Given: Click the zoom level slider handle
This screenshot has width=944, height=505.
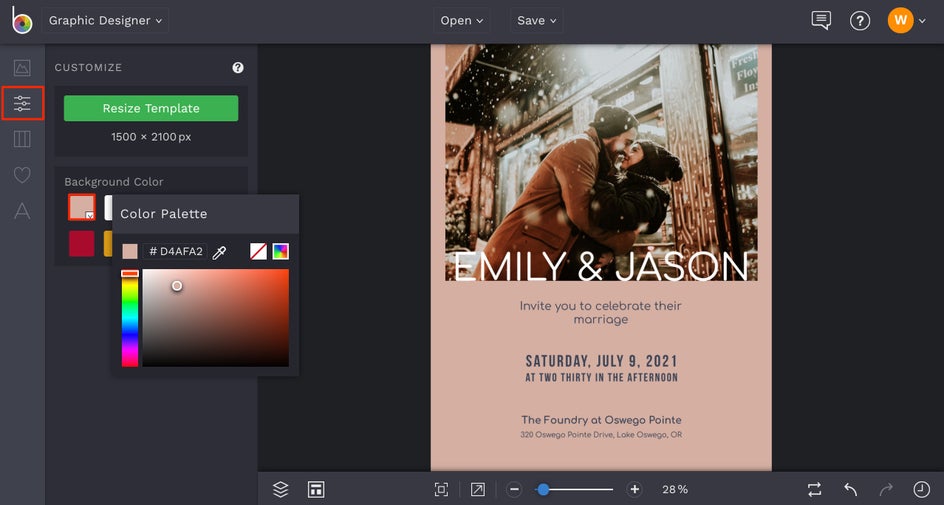Looking at the screenshot, I should click(543, 489).
